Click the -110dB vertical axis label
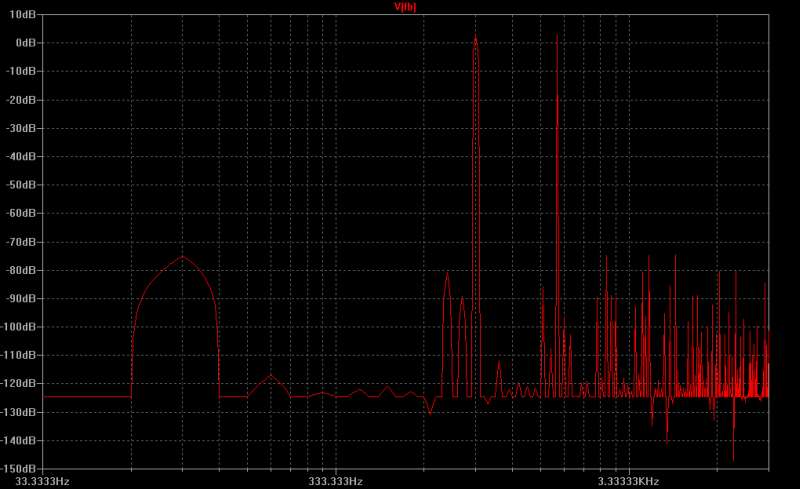Image resolution: width=800 pixels, height=489 pixels. pyautogui.click(x=19, y=355)
